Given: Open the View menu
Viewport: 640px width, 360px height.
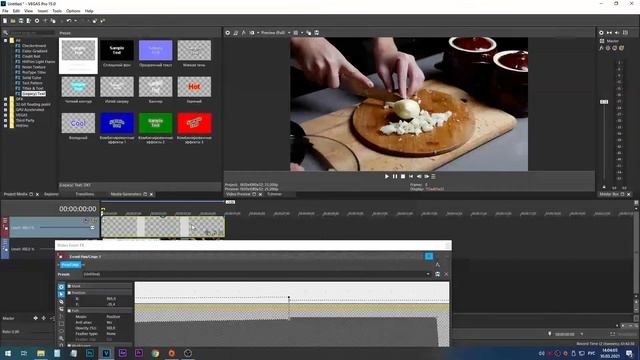Looking at the screenshot, I should [x=29, y=11].
